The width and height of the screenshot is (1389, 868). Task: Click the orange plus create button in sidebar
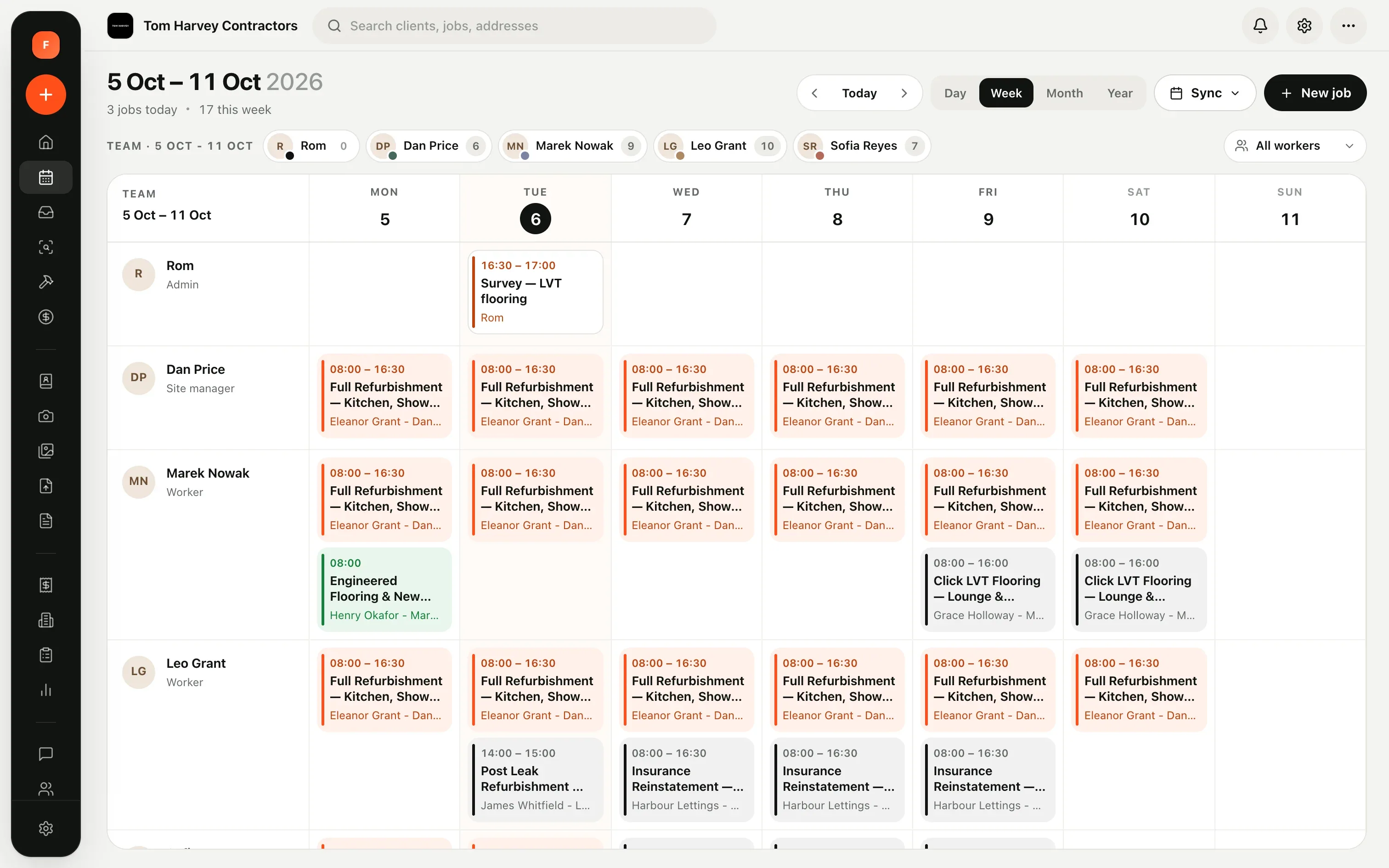(46, 95)
